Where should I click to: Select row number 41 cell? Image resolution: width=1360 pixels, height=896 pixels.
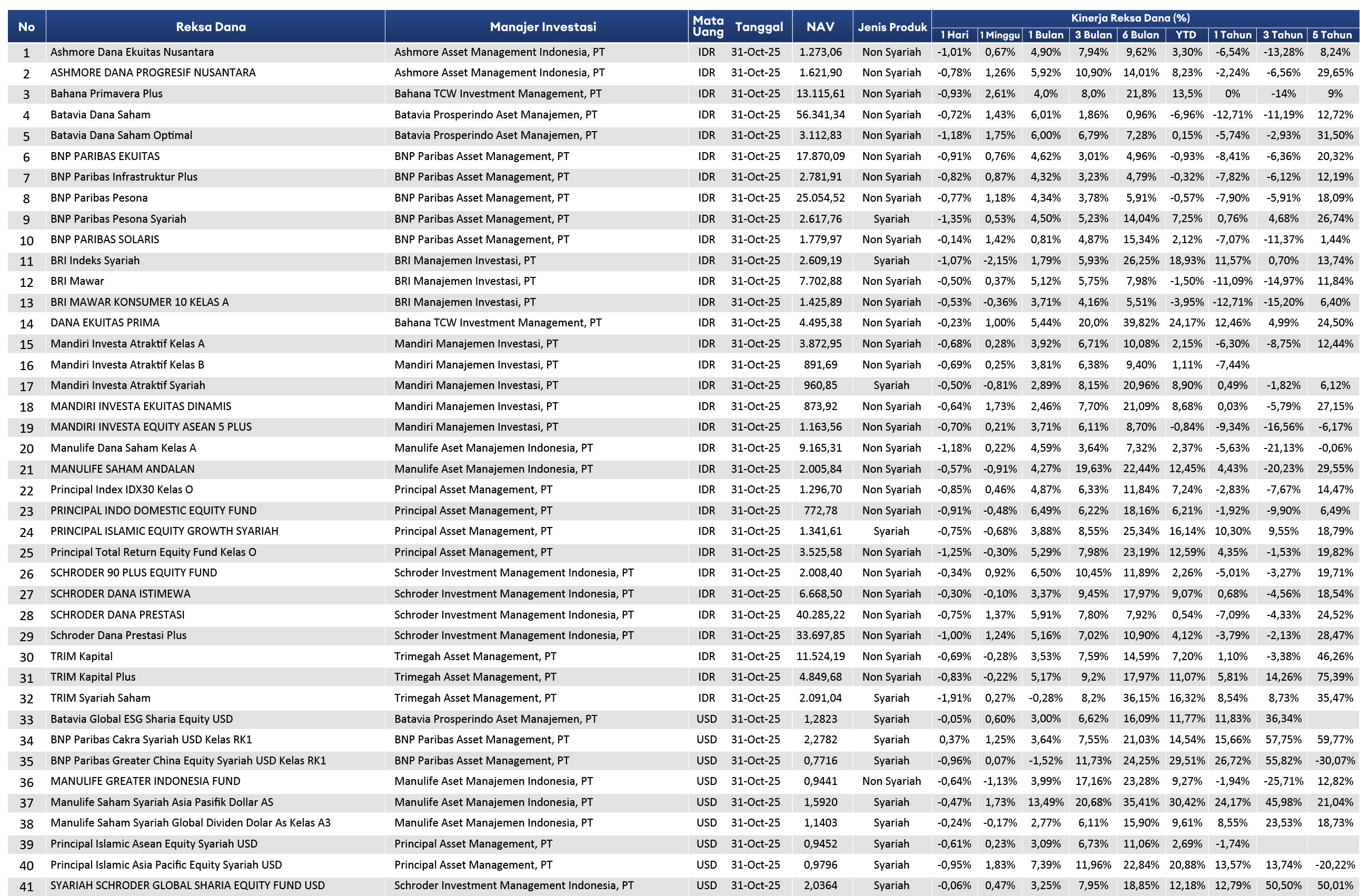[x=26, y=887]
